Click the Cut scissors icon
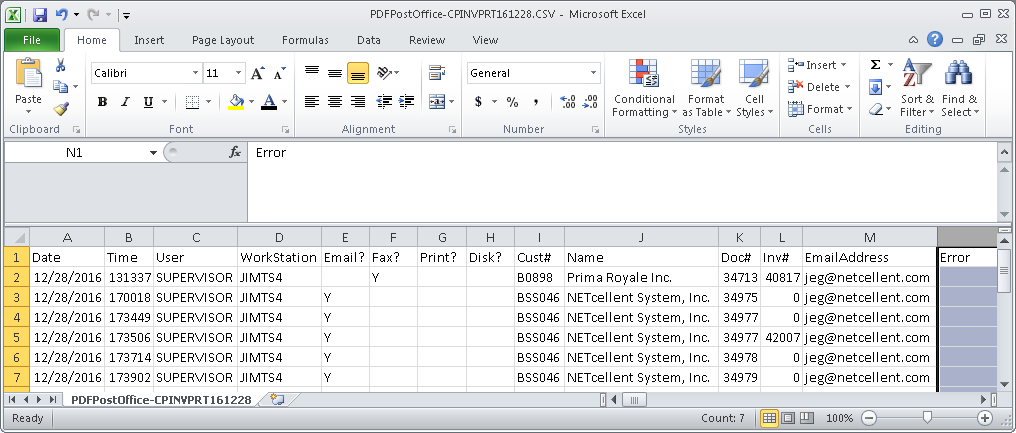The width and height of the screenshot is (1016, 433). point(61,66)
